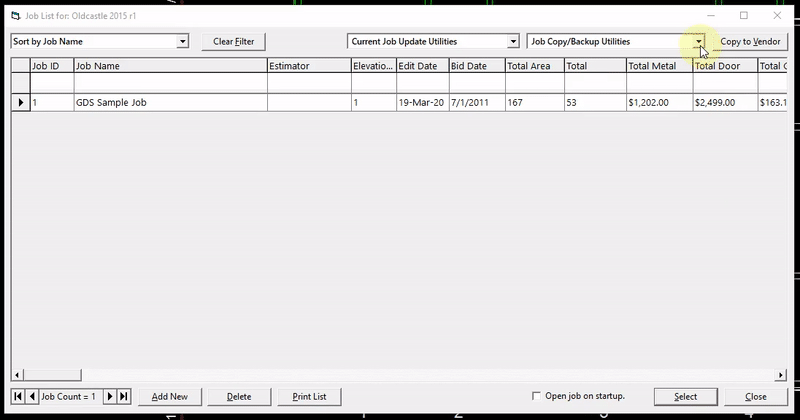Click the Total Area column header
Screen dimensions: 800x420
tap(535, 66)
